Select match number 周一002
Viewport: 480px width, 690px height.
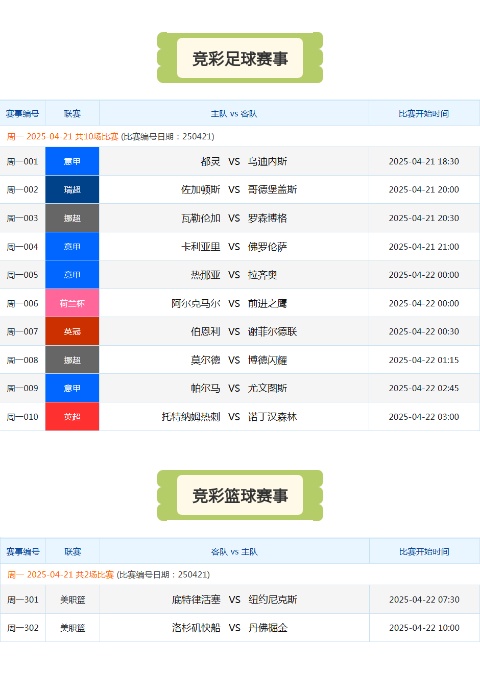[22, 190]
